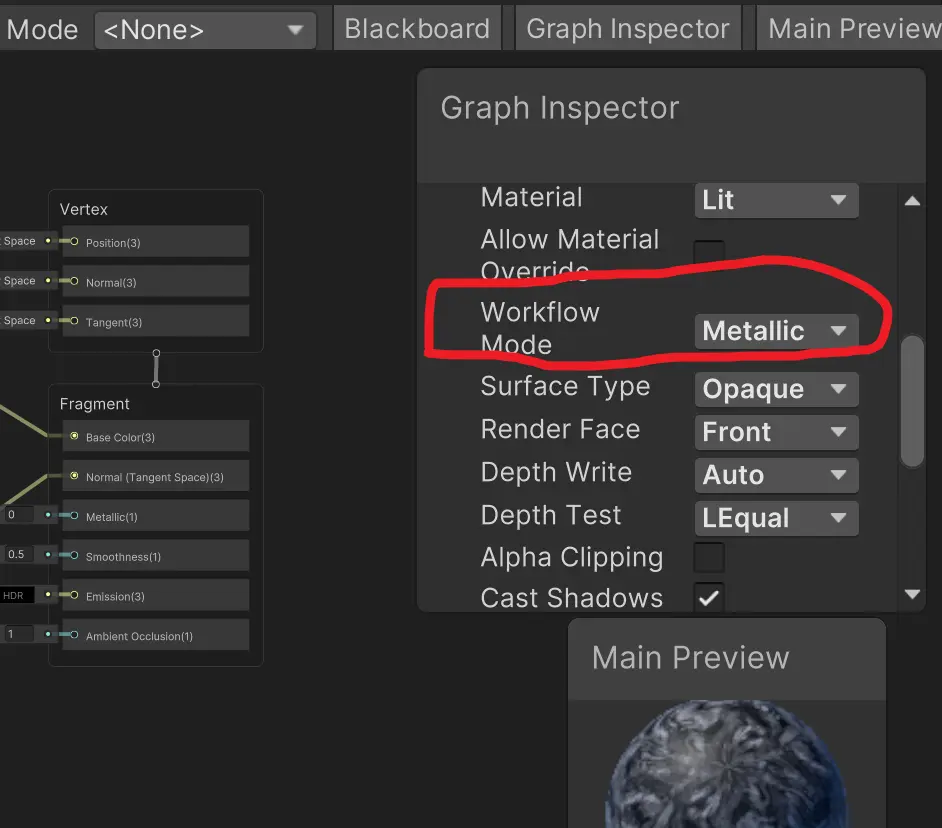
Task: Open the Render Face dropdown set to Front
Action: point(776,432)
